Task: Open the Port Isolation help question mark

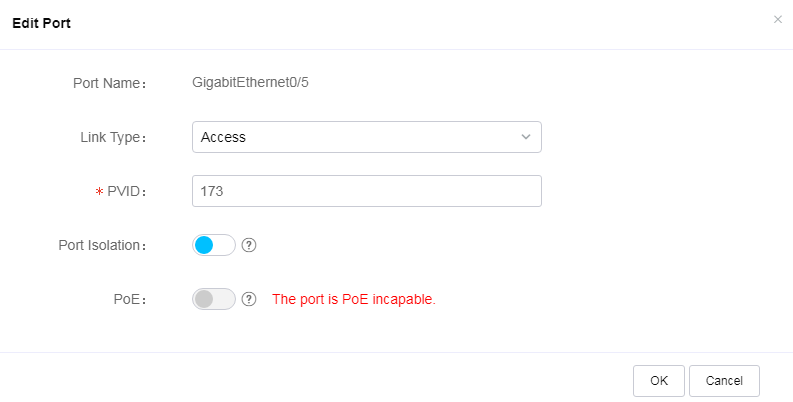Action: (x=249, y=245)
